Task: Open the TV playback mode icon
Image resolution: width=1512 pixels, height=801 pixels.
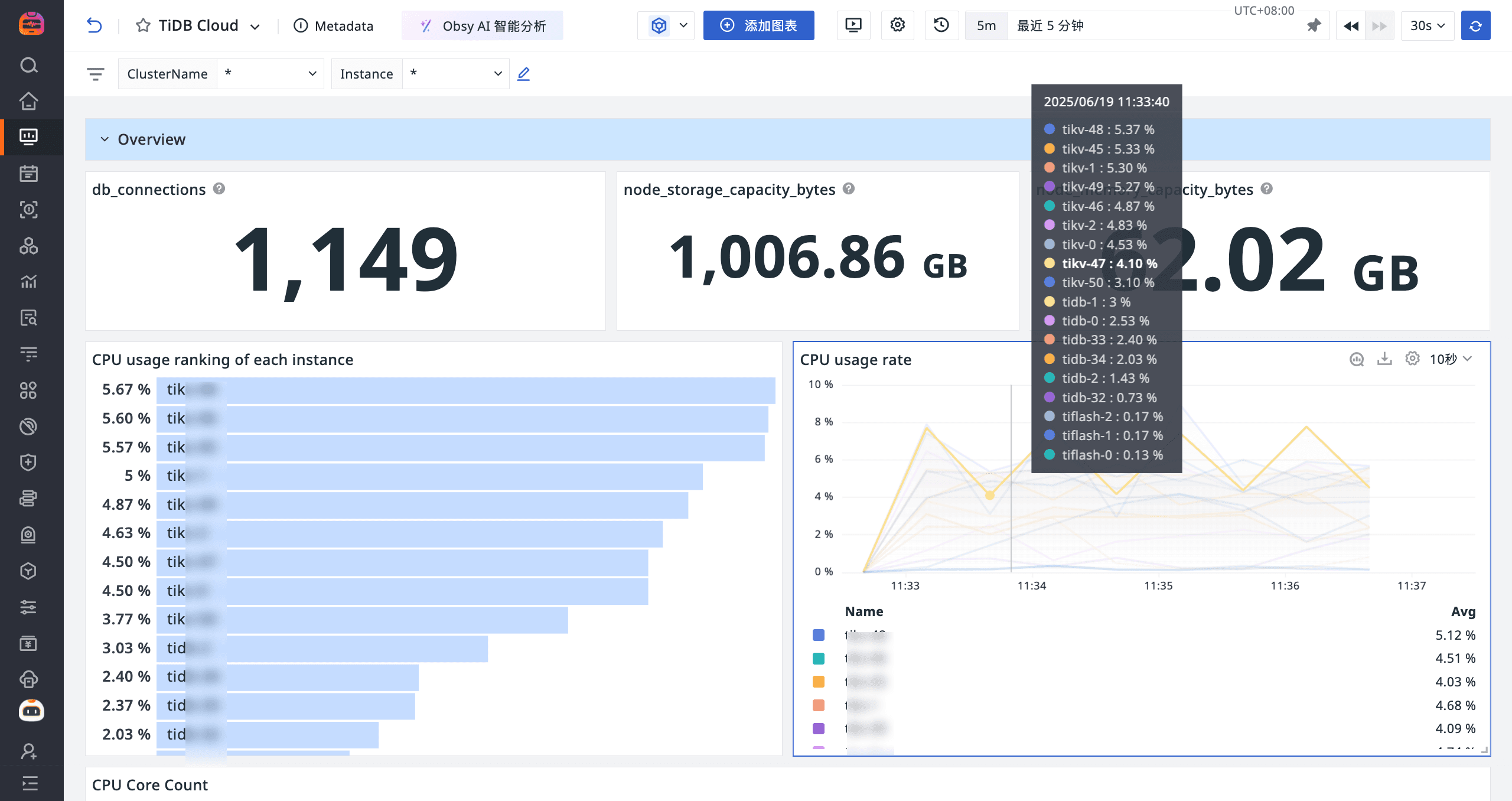Action: [x=853, y=25]
